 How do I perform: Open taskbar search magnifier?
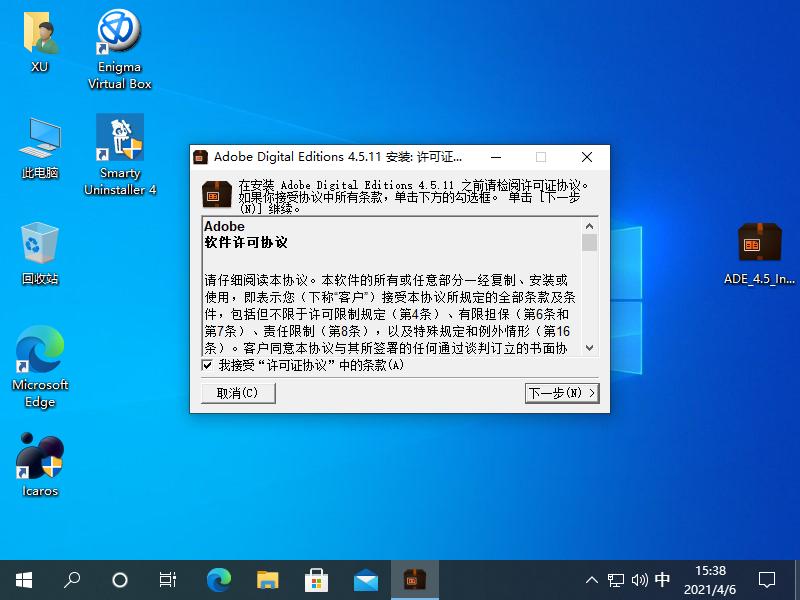point(72,580)
